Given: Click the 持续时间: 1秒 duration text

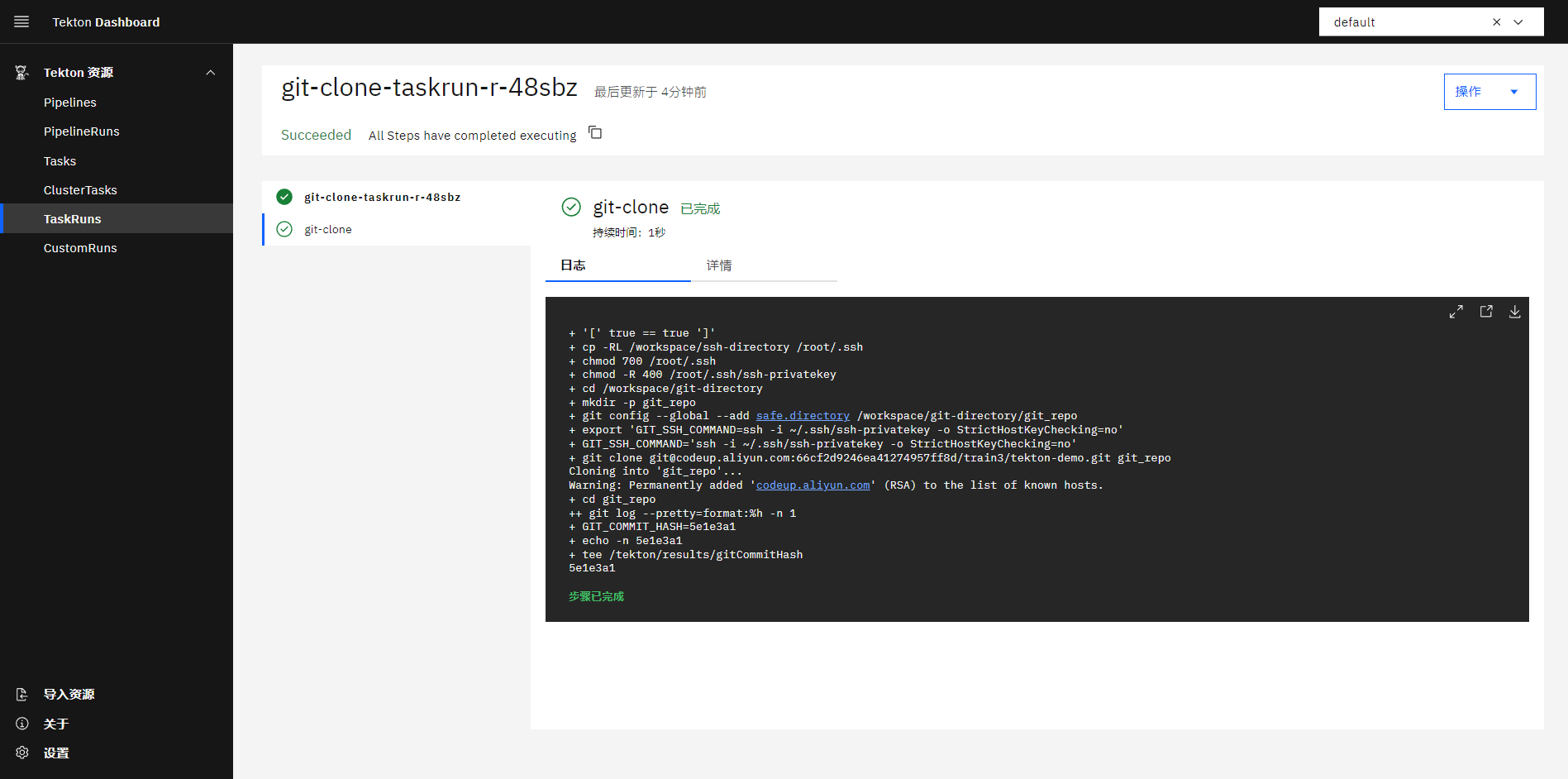Looking at the screenshot, I should pos(629,232).
